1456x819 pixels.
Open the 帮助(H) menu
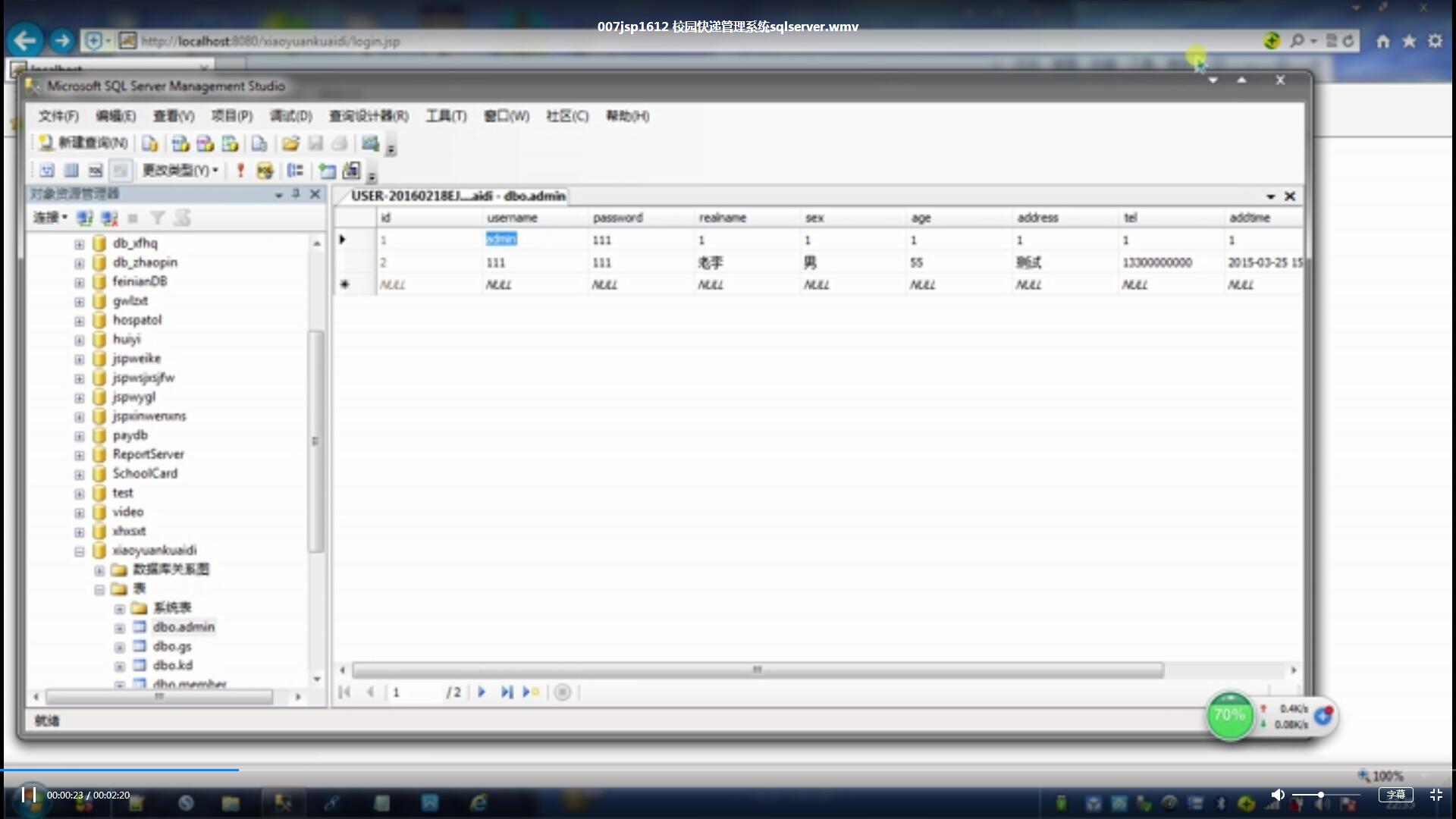click(x=627, y=116)
